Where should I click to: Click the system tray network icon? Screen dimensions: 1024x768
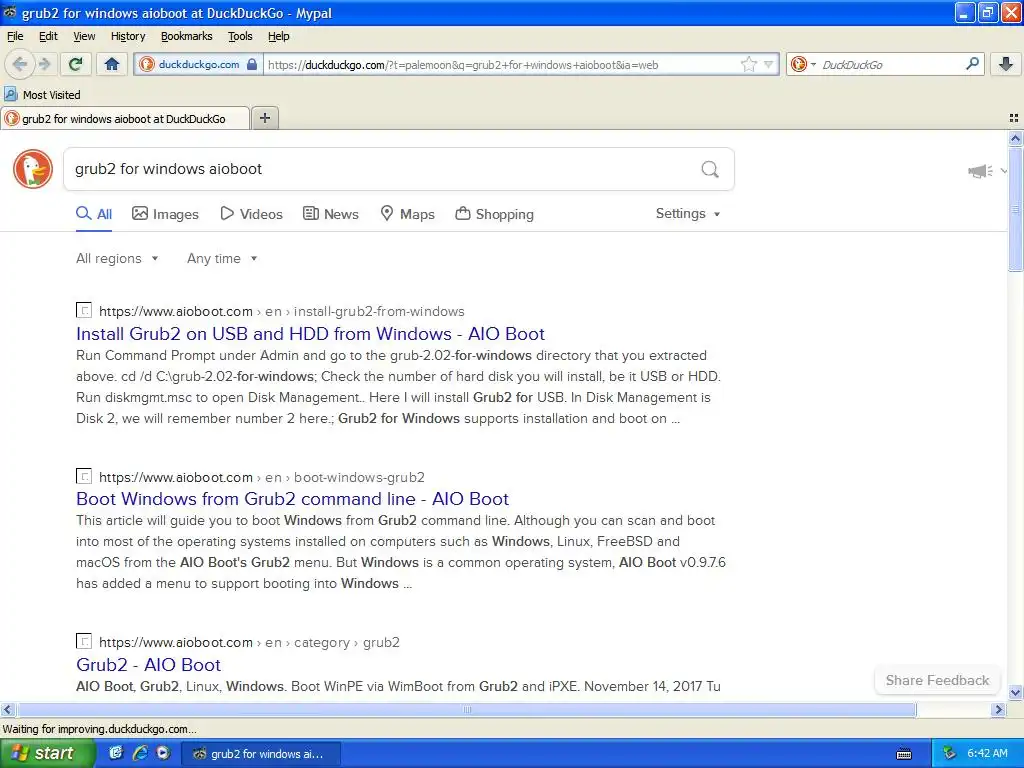pos(950,754)
